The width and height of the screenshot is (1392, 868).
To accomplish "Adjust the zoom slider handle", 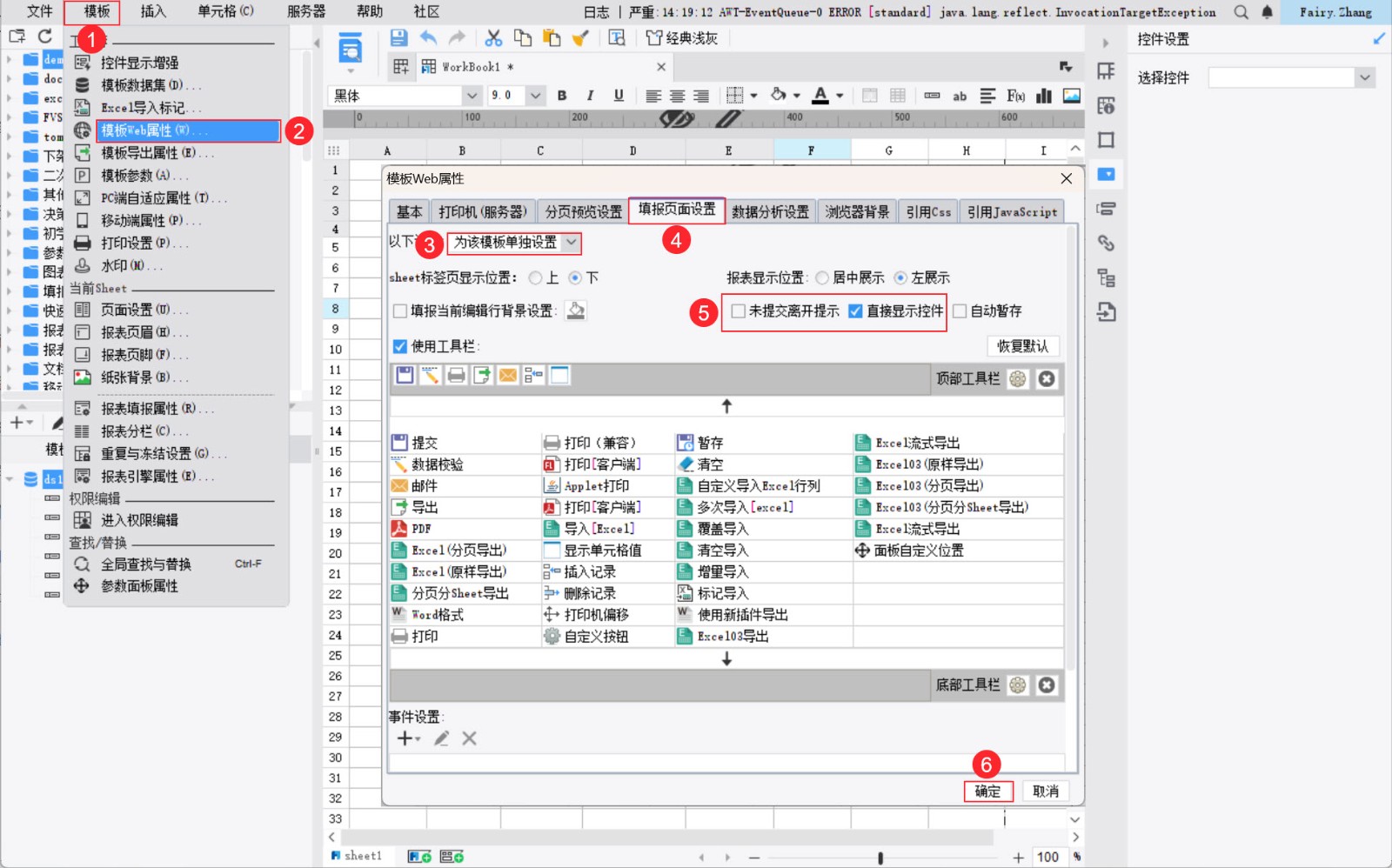I will click(x=880, y=858).
